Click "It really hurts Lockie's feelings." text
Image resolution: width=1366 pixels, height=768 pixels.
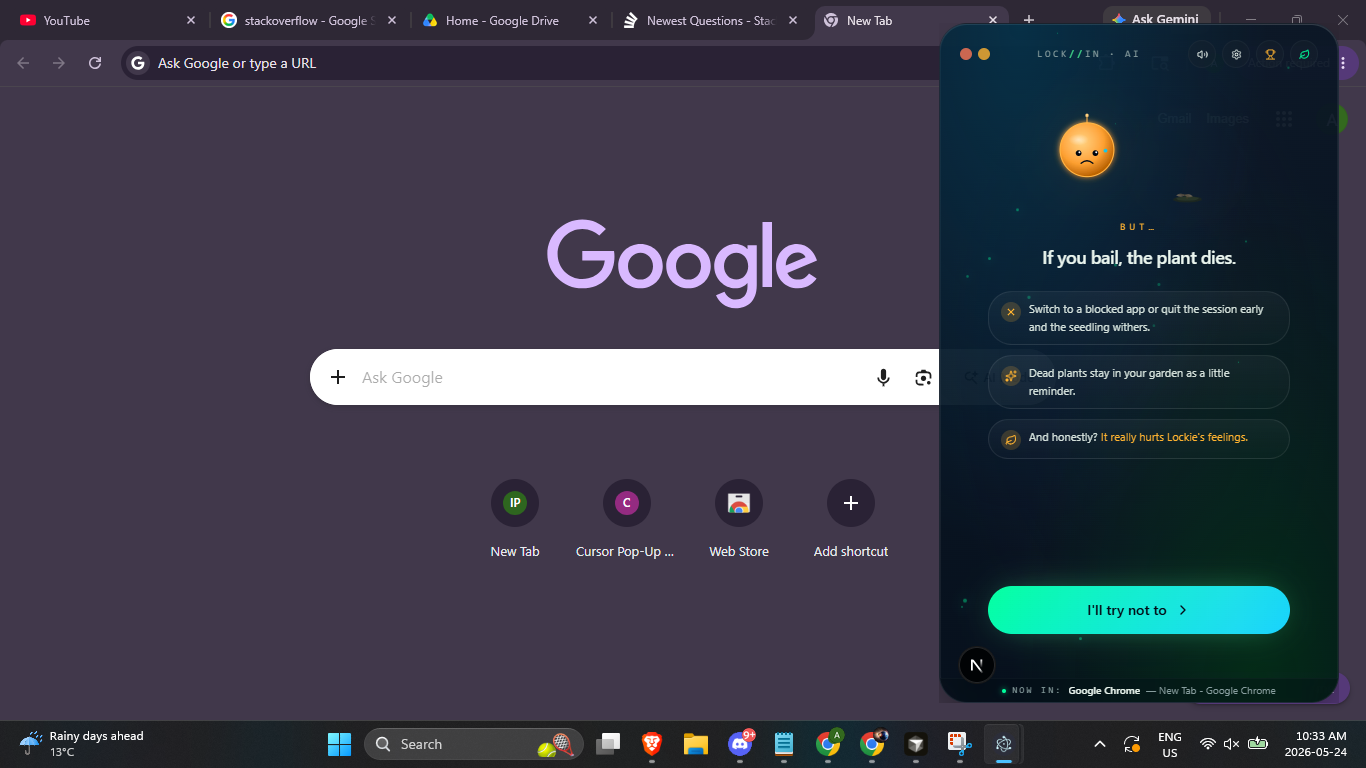tap(1174, 438)
